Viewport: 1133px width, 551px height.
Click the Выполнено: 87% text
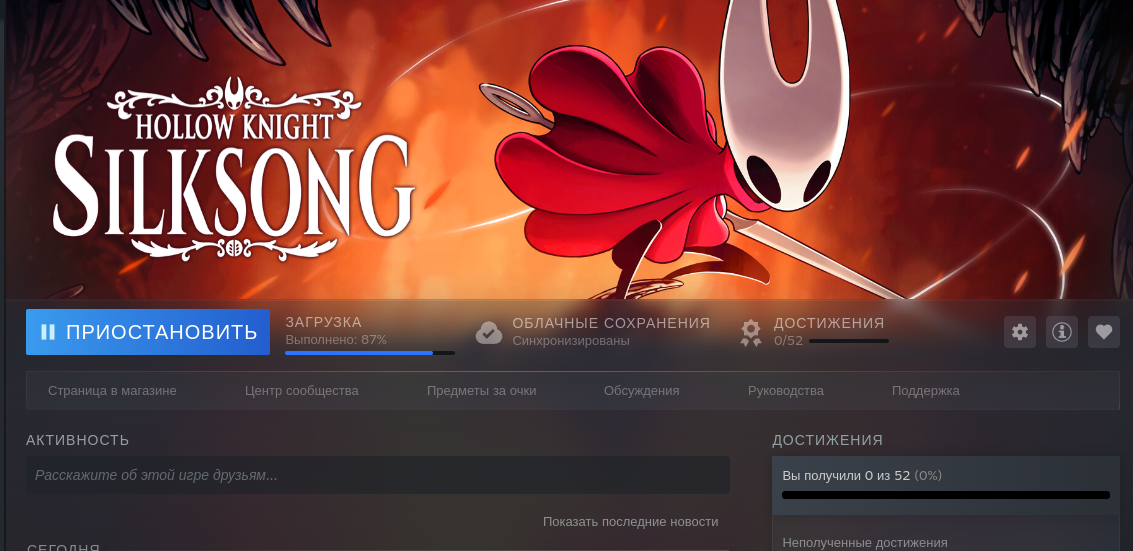click(336, 339)
